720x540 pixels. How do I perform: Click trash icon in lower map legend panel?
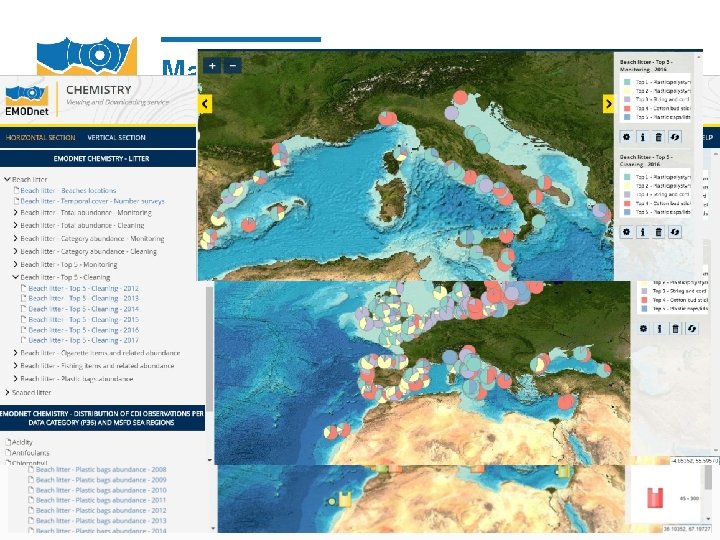tap(675, 328)
